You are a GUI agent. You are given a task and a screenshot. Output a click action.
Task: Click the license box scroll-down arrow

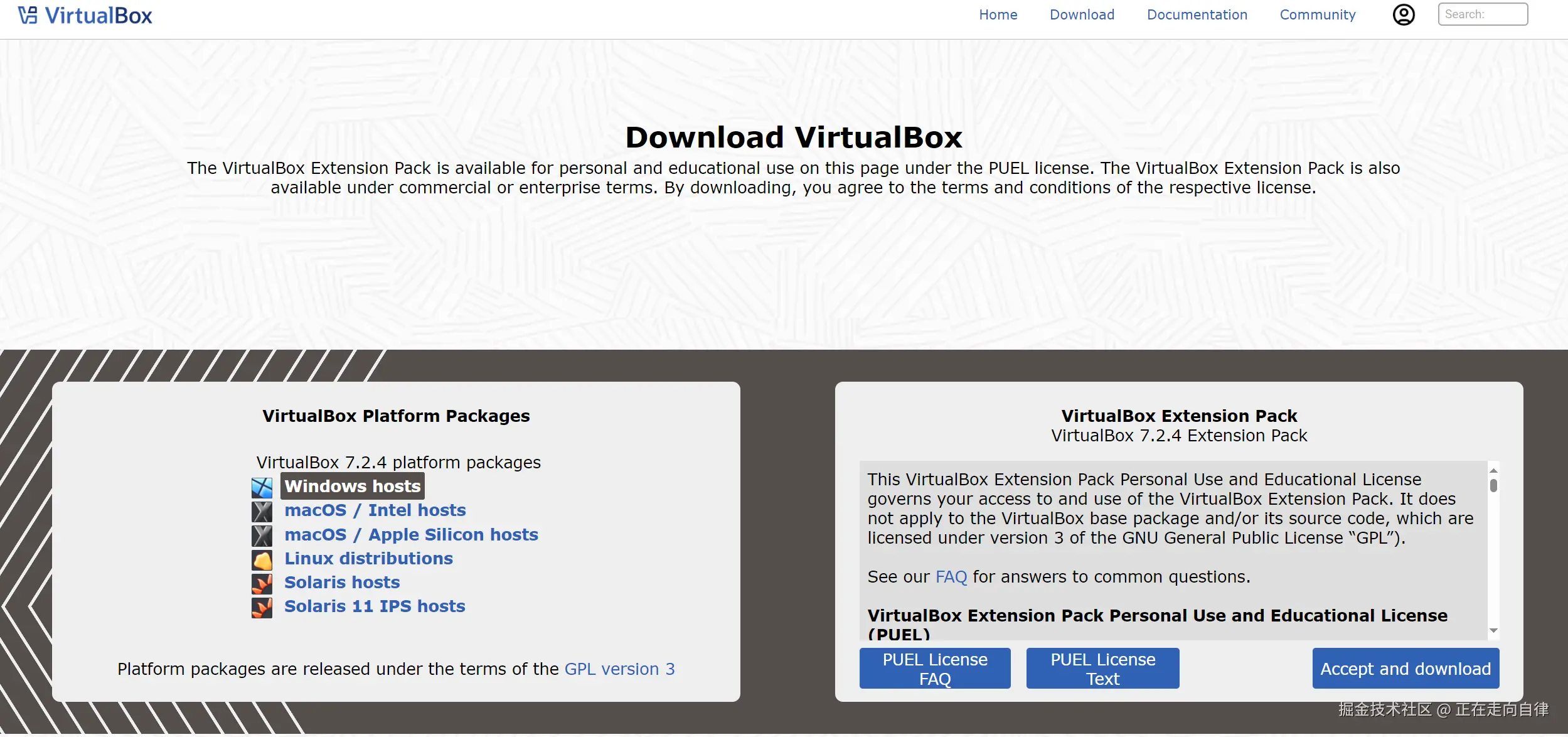[1493, 630]
